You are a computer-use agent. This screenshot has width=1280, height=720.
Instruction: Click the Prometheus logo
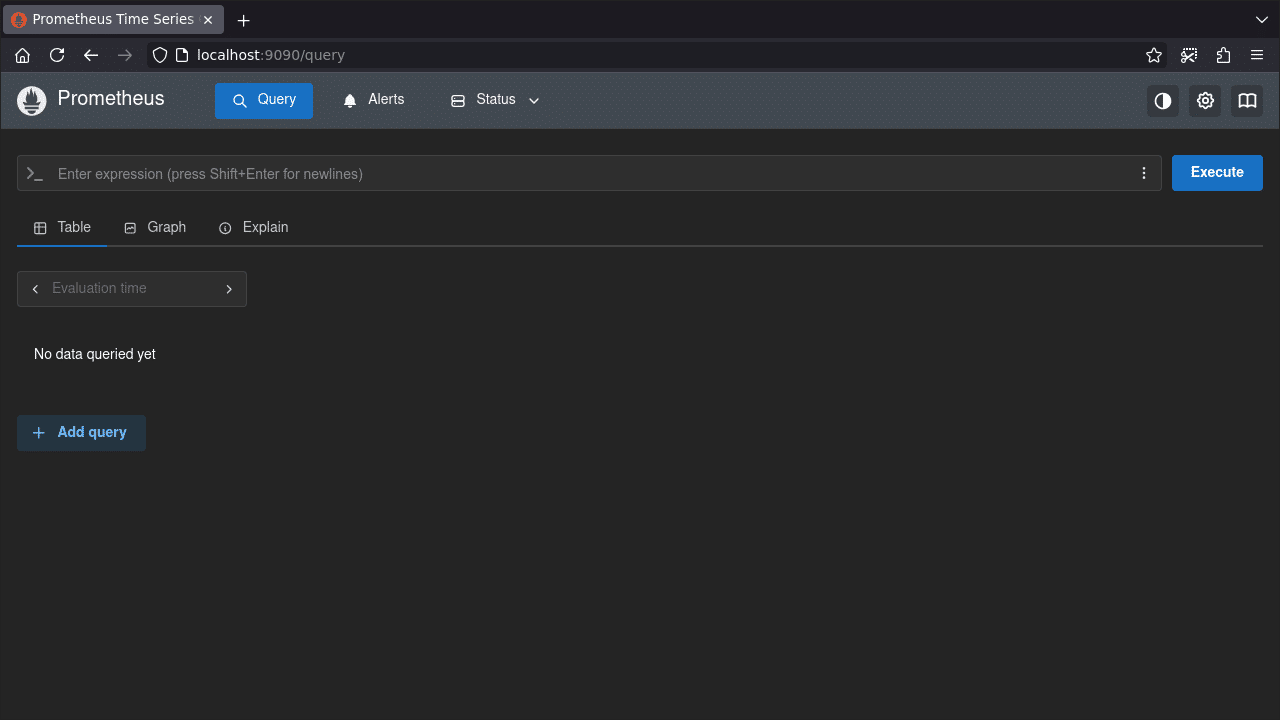tap(31, 100)
